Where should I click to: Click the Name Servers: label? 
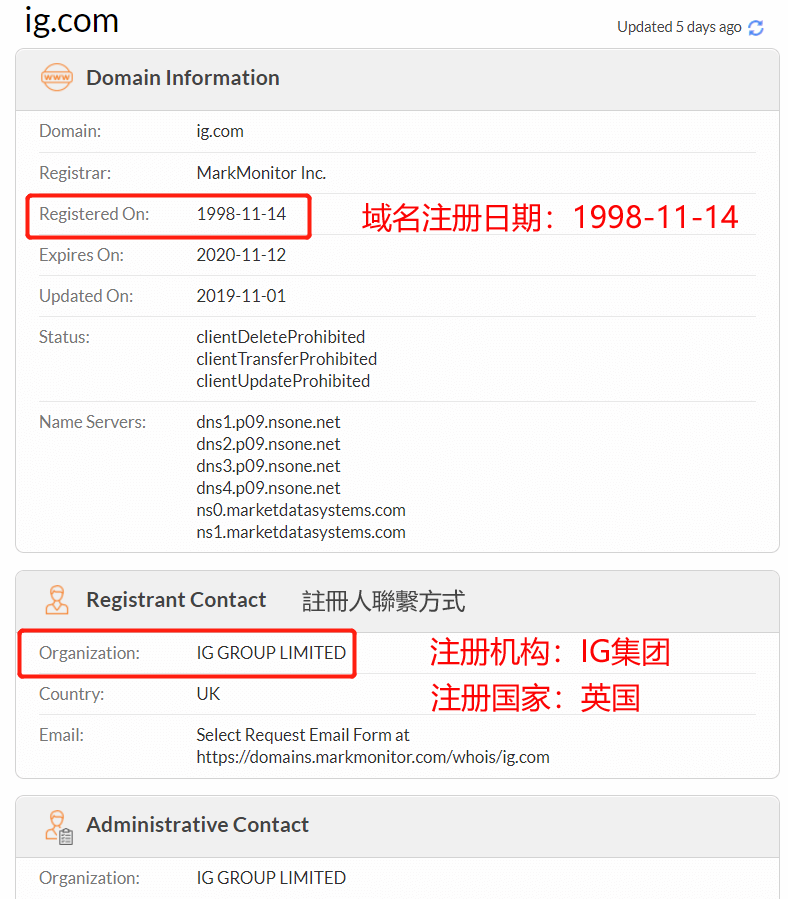pos(92,422)
